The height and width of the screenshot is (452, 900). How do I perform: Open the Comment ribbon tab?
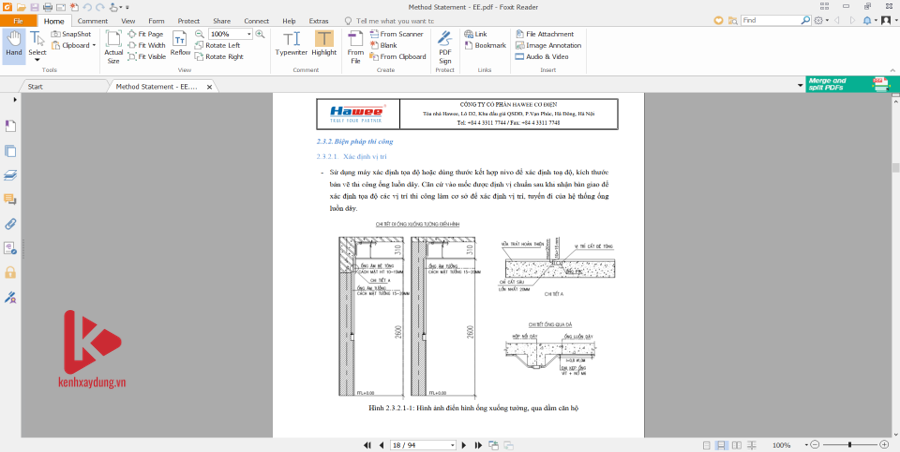click(x=92, y=20)
